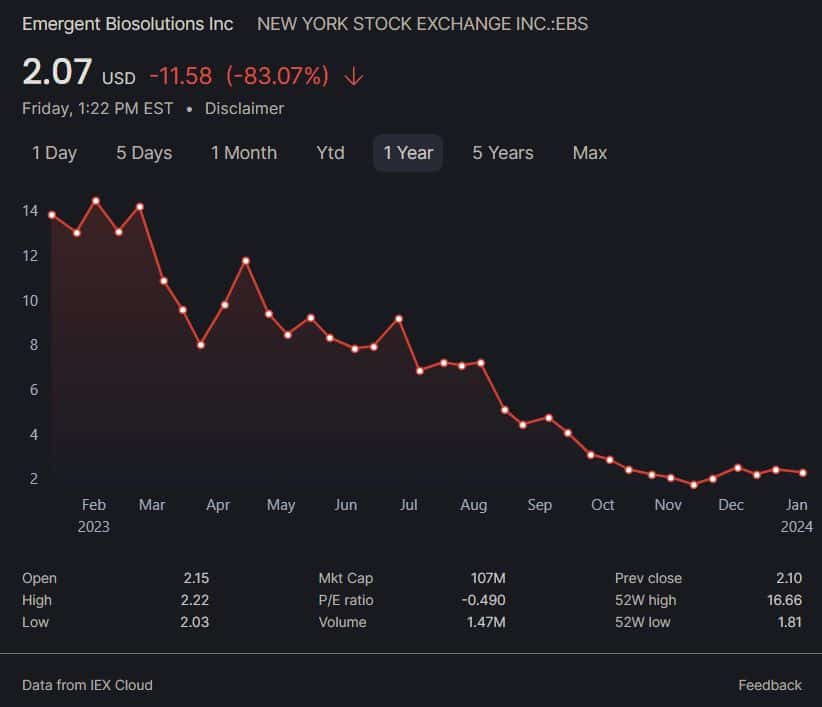Switch to the 5 Days range
The height and width of the screenshot is (707, 822).
click(144, 153)
